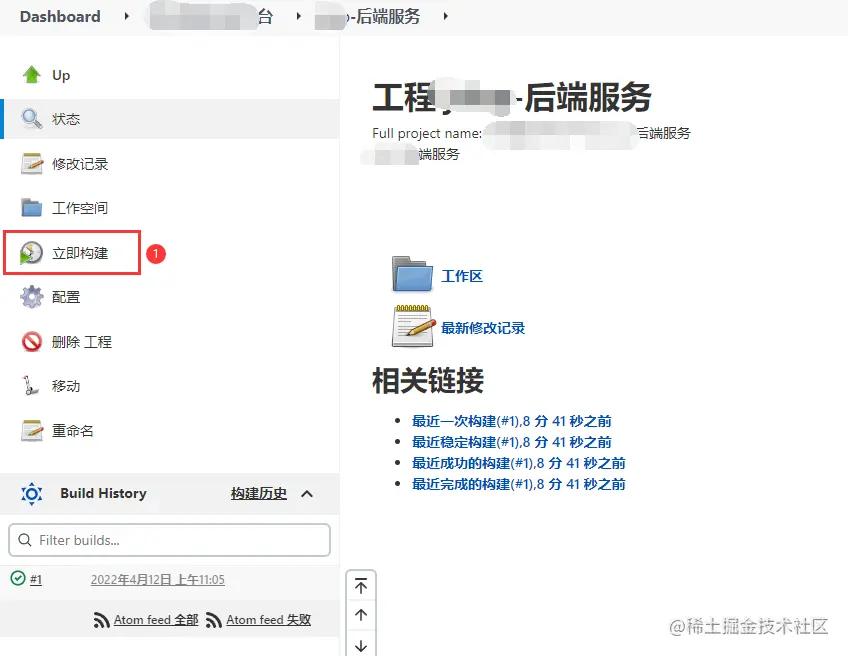The width and height of the screenshot is (848, 656).
Task: Open the 构建历史 trend link
Action: [x=259, y=493]
